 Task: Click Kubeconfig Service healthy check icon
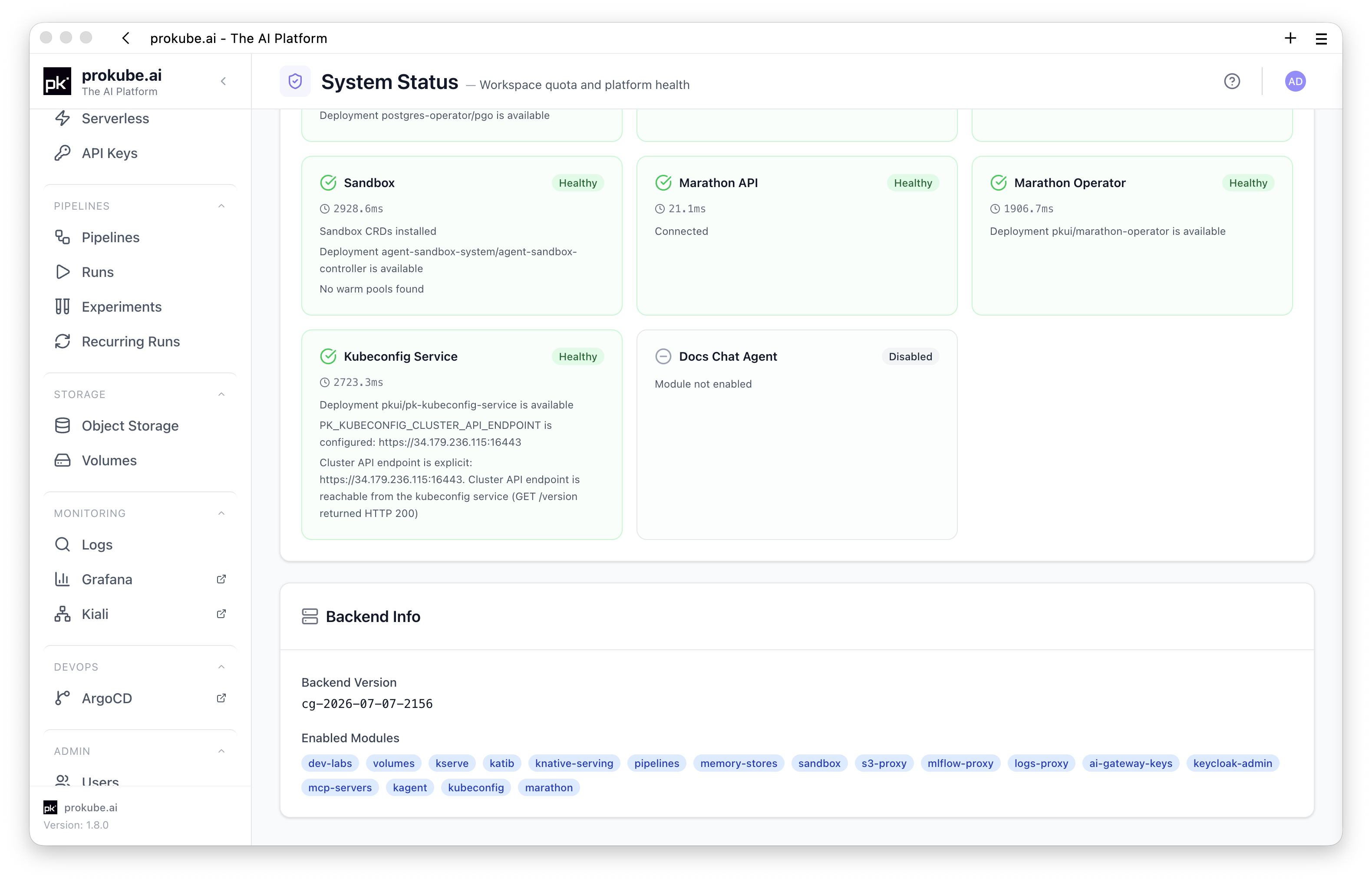[x=328, y=356]
